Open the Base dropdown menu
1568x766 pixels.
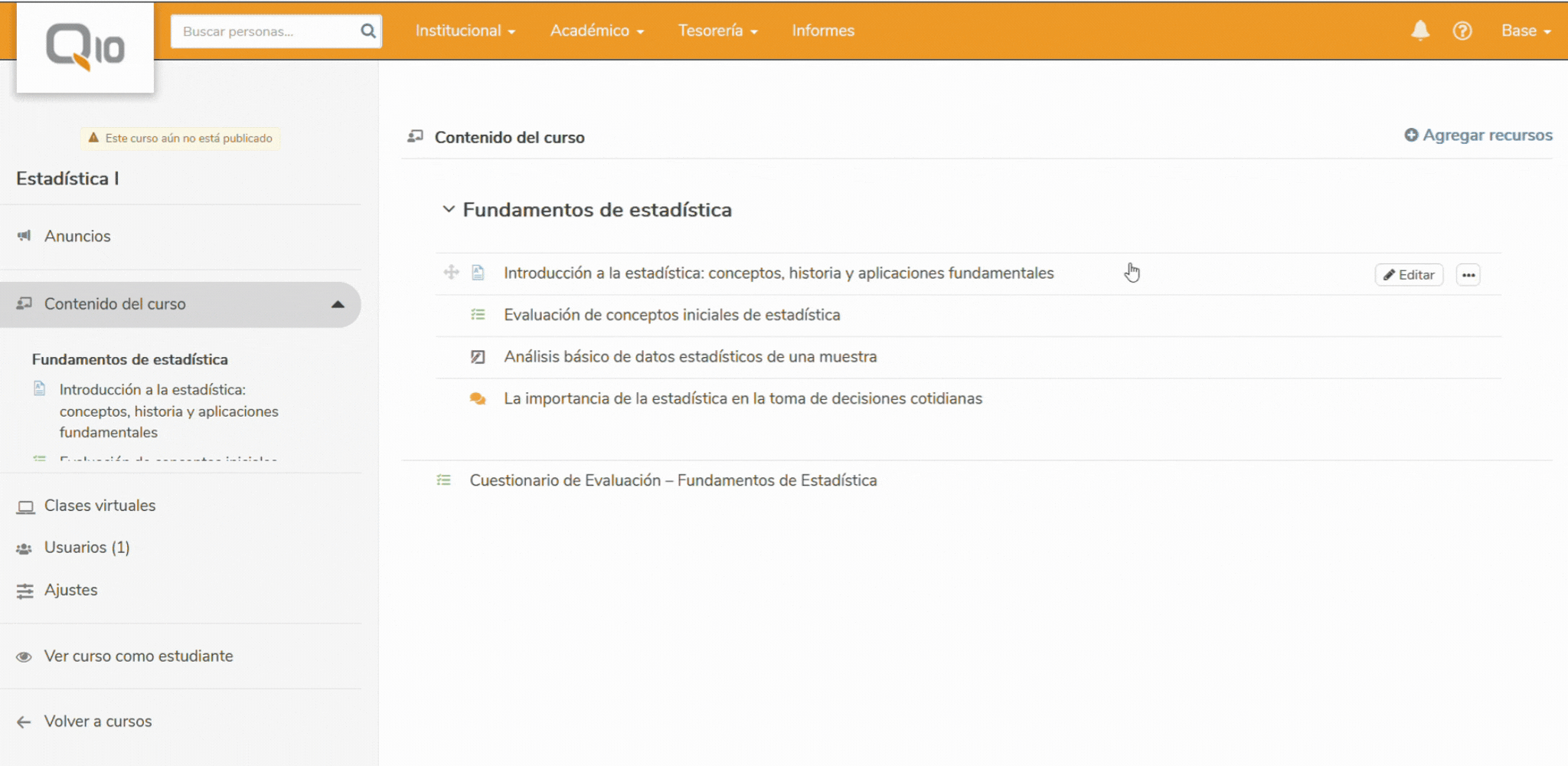pos(1525,31)
